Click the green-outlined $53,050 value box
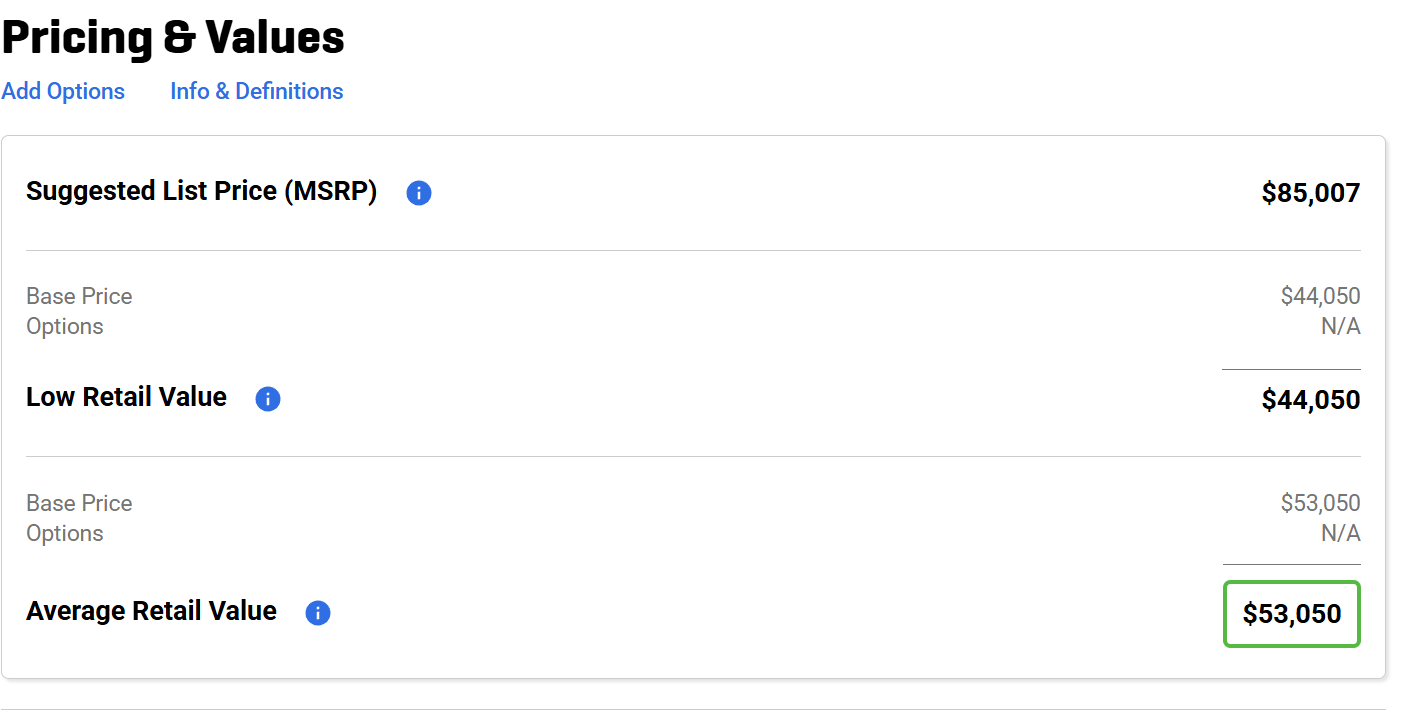Screen dimensions: 1410x721 pyautogui.click(x=1291, y=614)
